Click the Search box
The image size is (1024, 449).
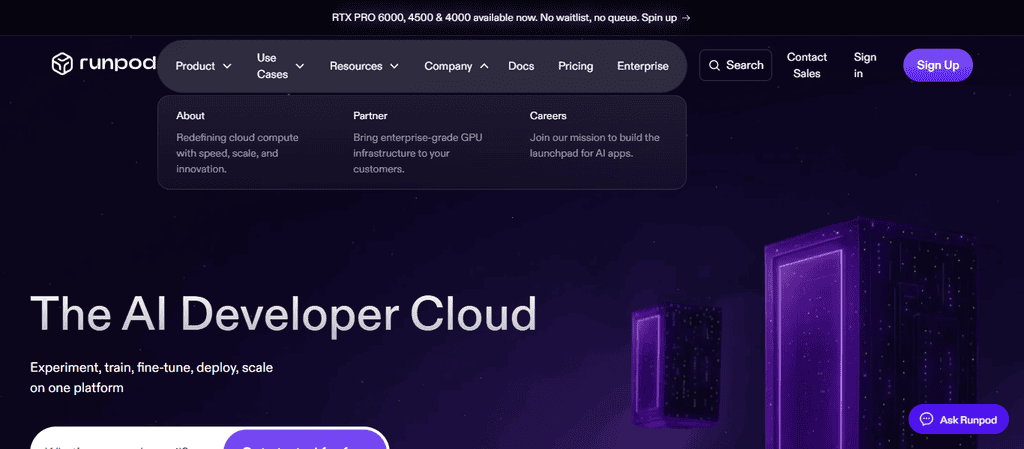pos(735,65)
